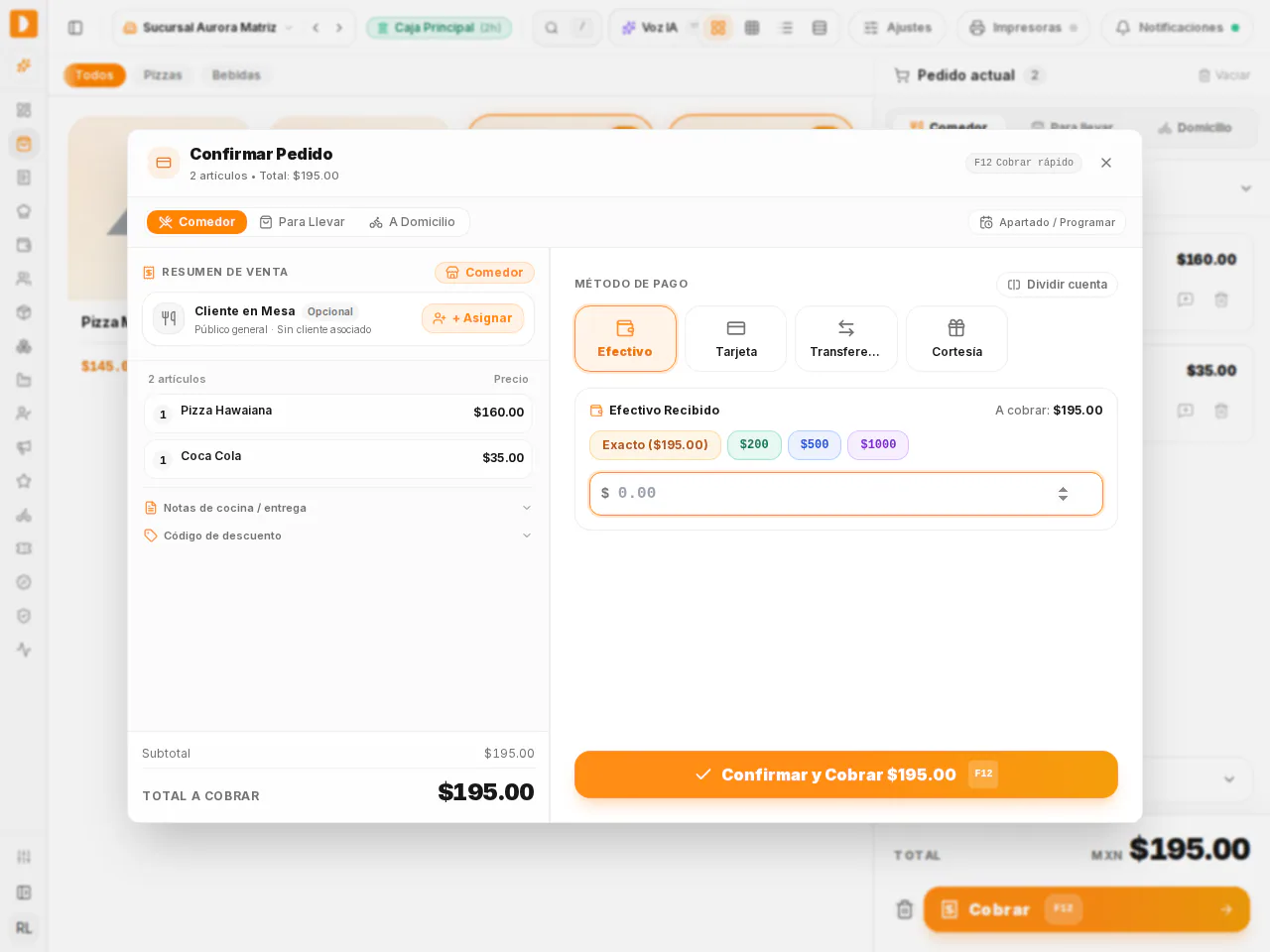This screenshot has height=952, width=1270.
Task: Expand Código de descuento
Action: (x=338, y=535)
